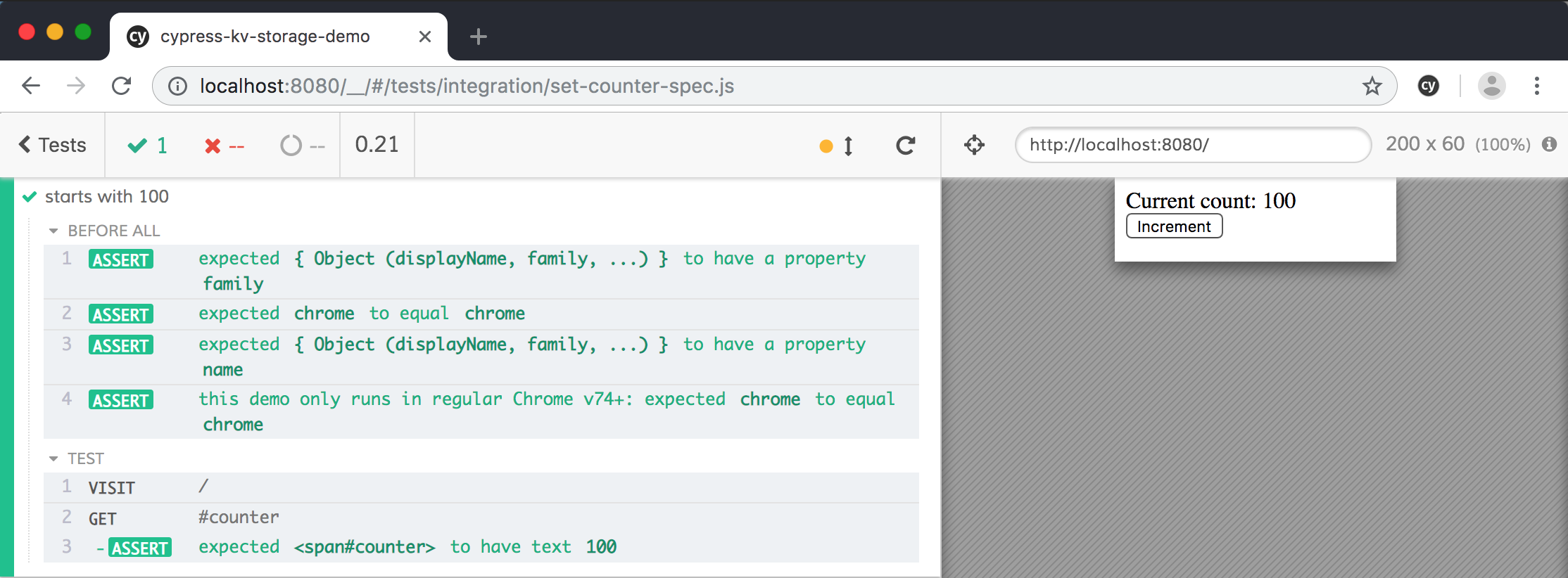Click the user profile avatar icon
Viewport: 1568px width, 578px height.
point(1491,86)
